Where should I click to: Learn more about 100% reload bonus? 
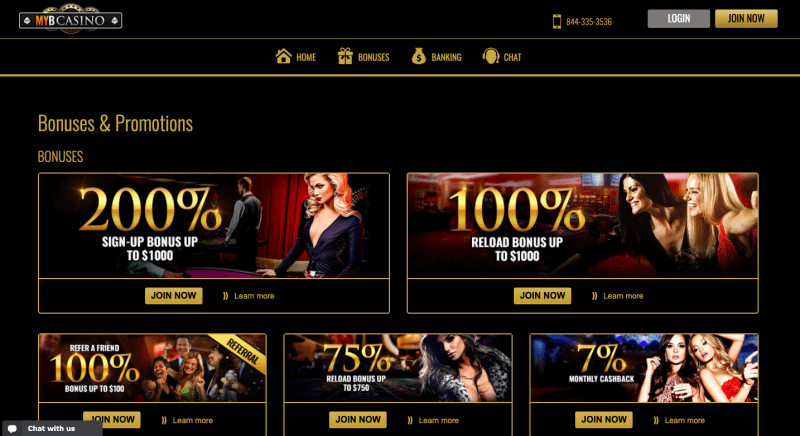click(623, 296)
